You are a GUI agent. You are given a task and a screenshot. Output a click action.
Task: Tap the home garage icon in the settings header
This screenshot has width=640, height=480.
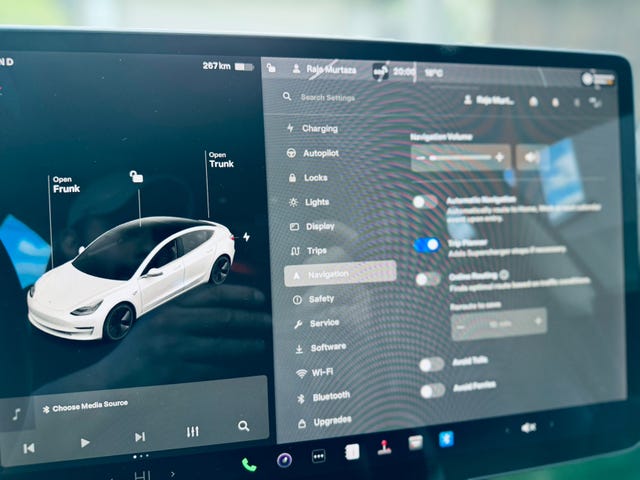[x=533, y=101]
